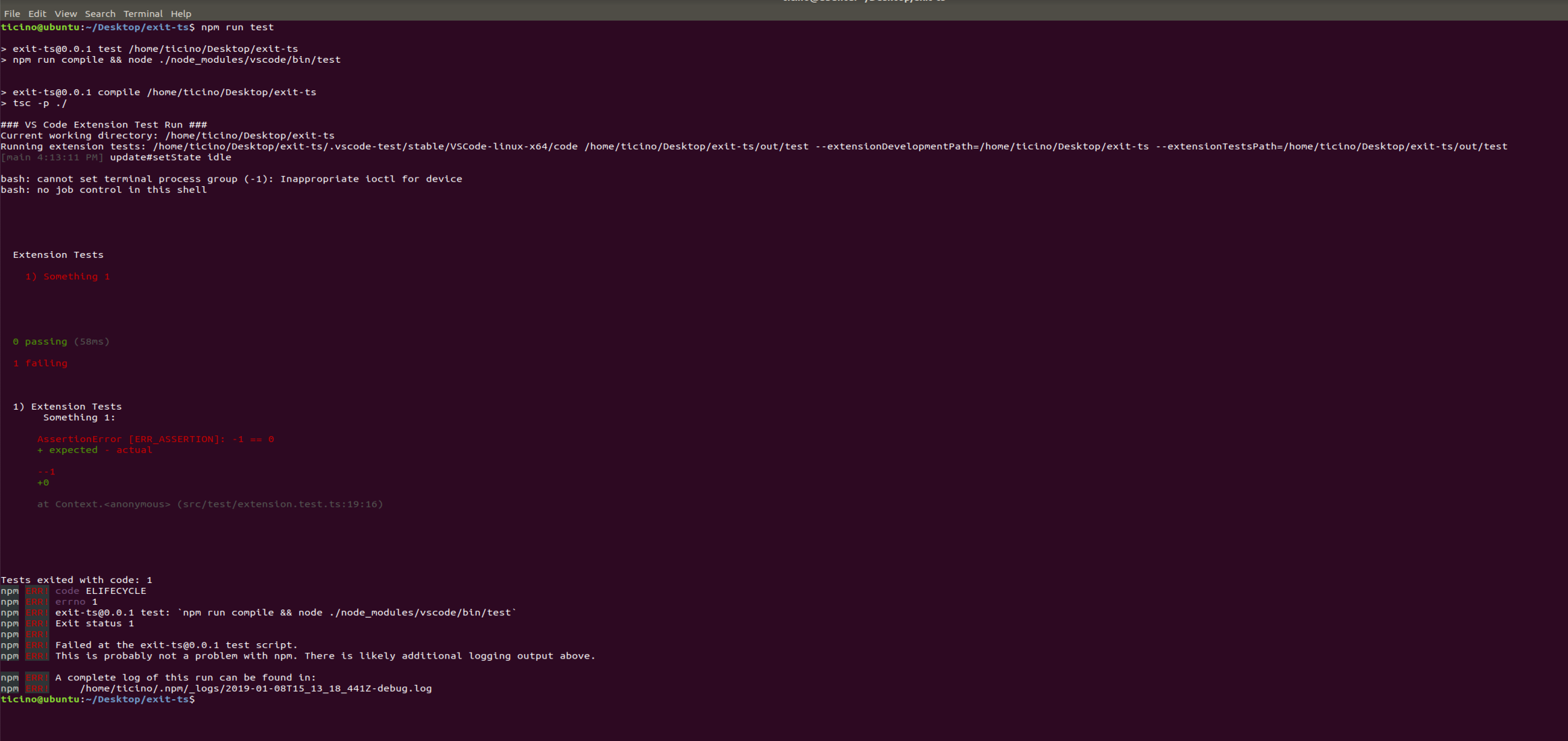Screen dimensions: 1568x741
Task: Click the 'AssertionError [ERR_ASSERTION]' message
Action: 155,439
